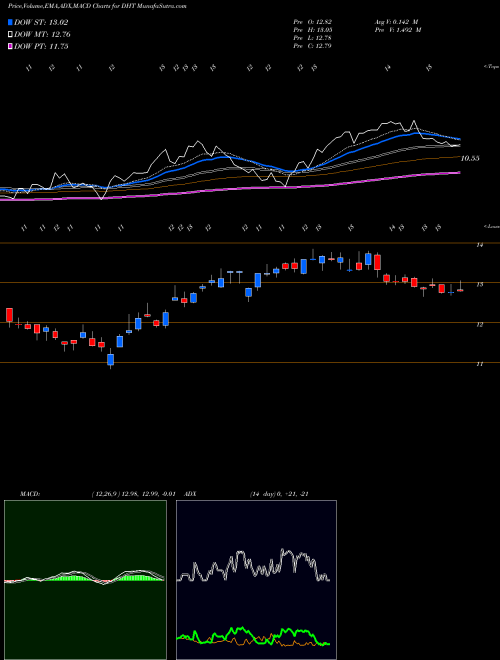This screenshot has height=660, width=500.
Task: Click the 'MACD:' panel label
Action: tap(29, 494)
